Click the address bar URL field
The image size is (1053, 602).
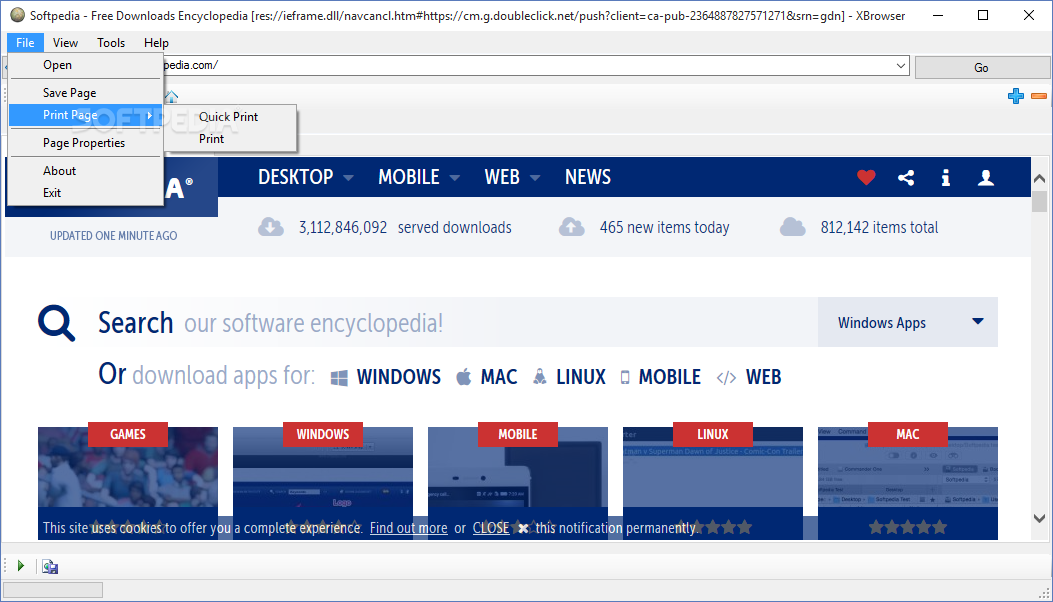(528, 66)
